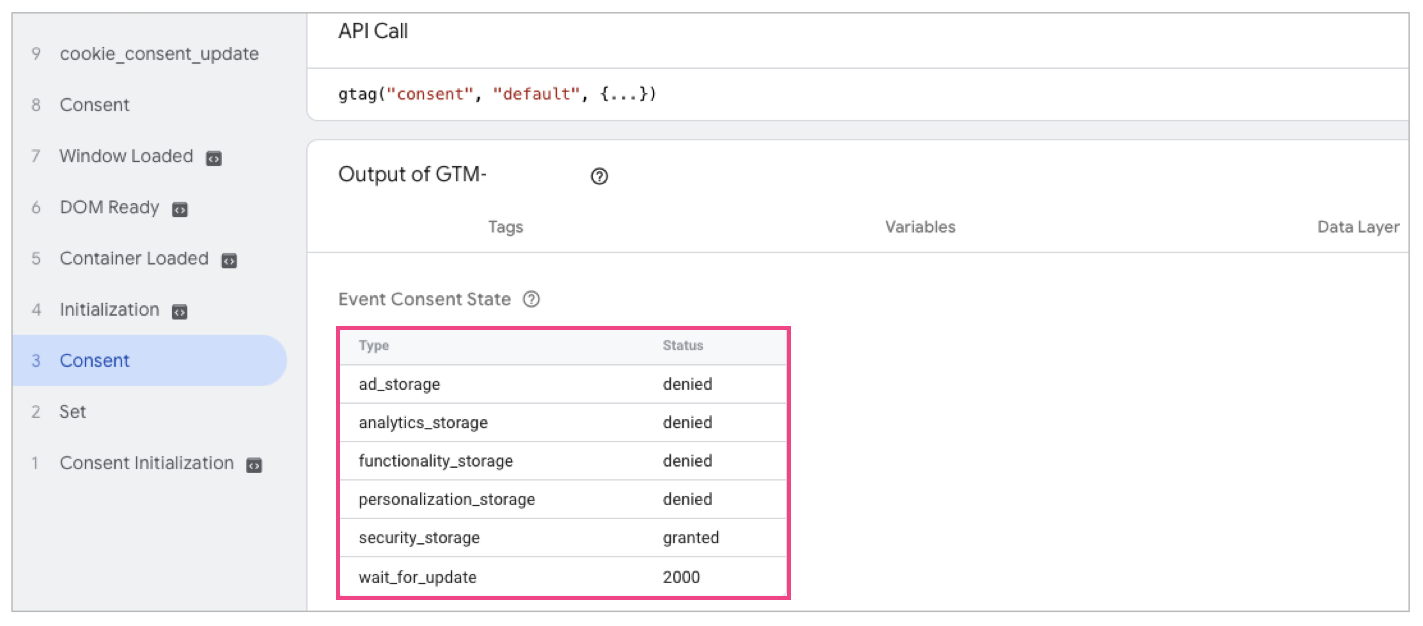
Task: Select the Set event
Action: [73, 412]
